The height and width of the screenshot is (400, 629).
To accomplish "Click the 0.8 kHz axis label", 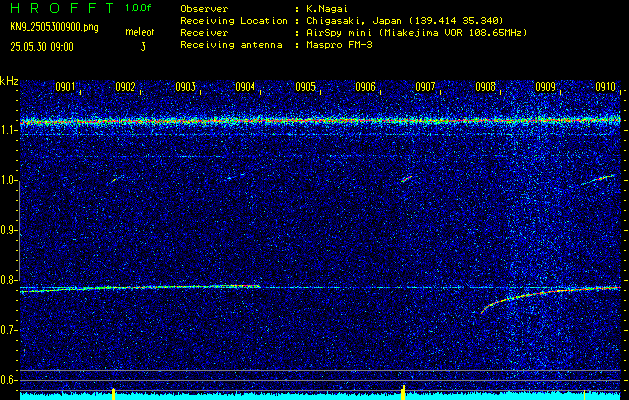I will tap(9, 280).
